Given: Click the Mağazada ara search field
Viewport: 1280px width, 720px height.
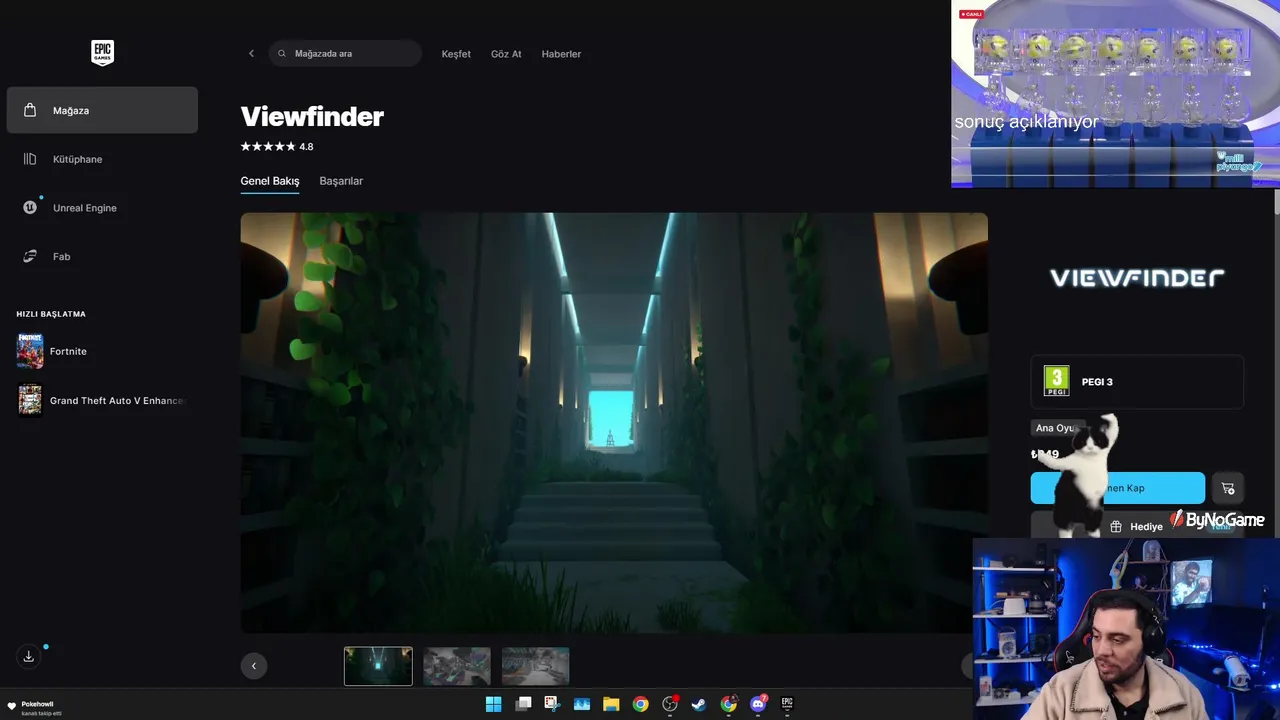Looking at the screenshot, I should [345, 54].
